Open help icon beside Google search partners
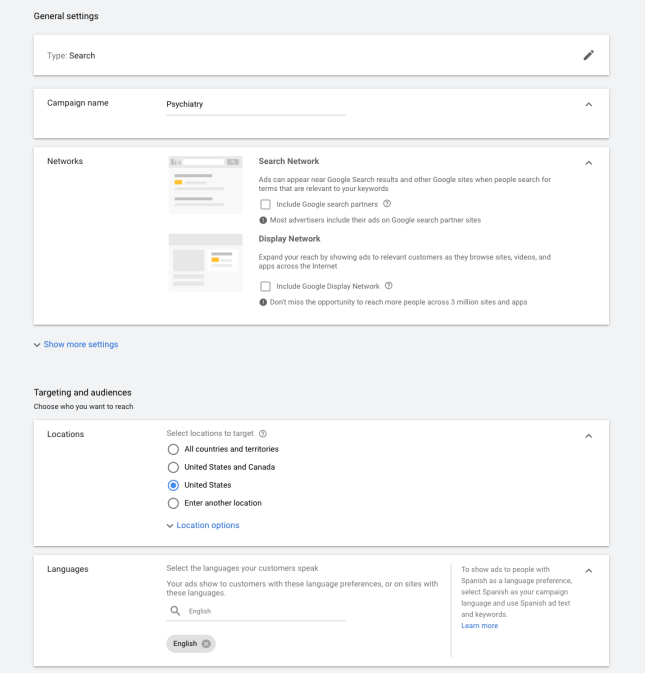 coord(387,203)
